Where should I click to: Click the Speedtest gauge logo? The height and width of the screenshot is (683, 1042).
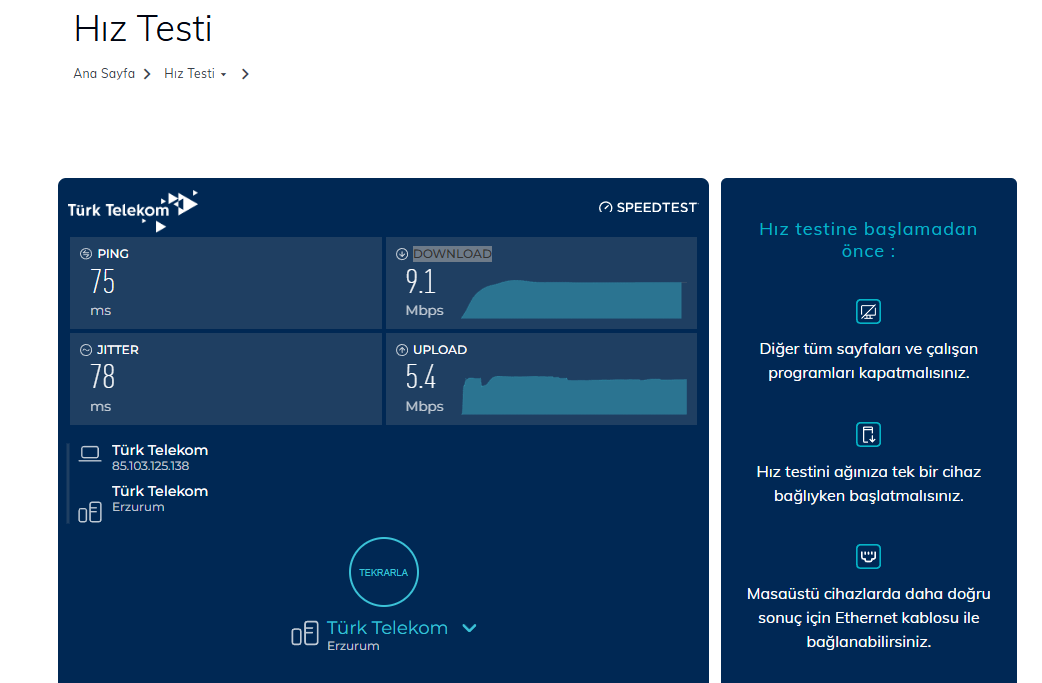(x=605, y=207)
